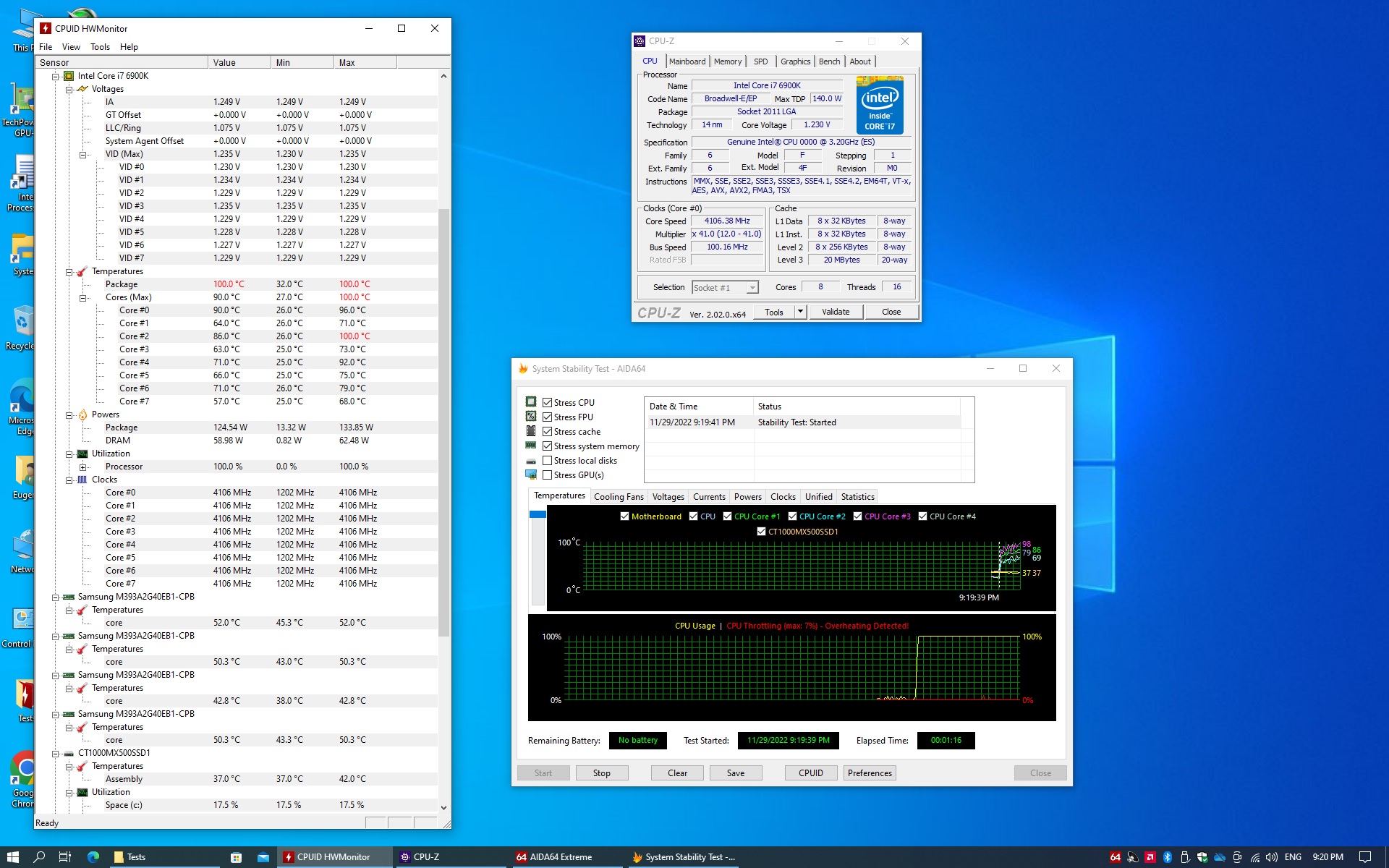The width and height of the screenshot is (1389, 868).
Task: Click the Microsoft Edge taskbar icon
Action: [x=93, y=857]
